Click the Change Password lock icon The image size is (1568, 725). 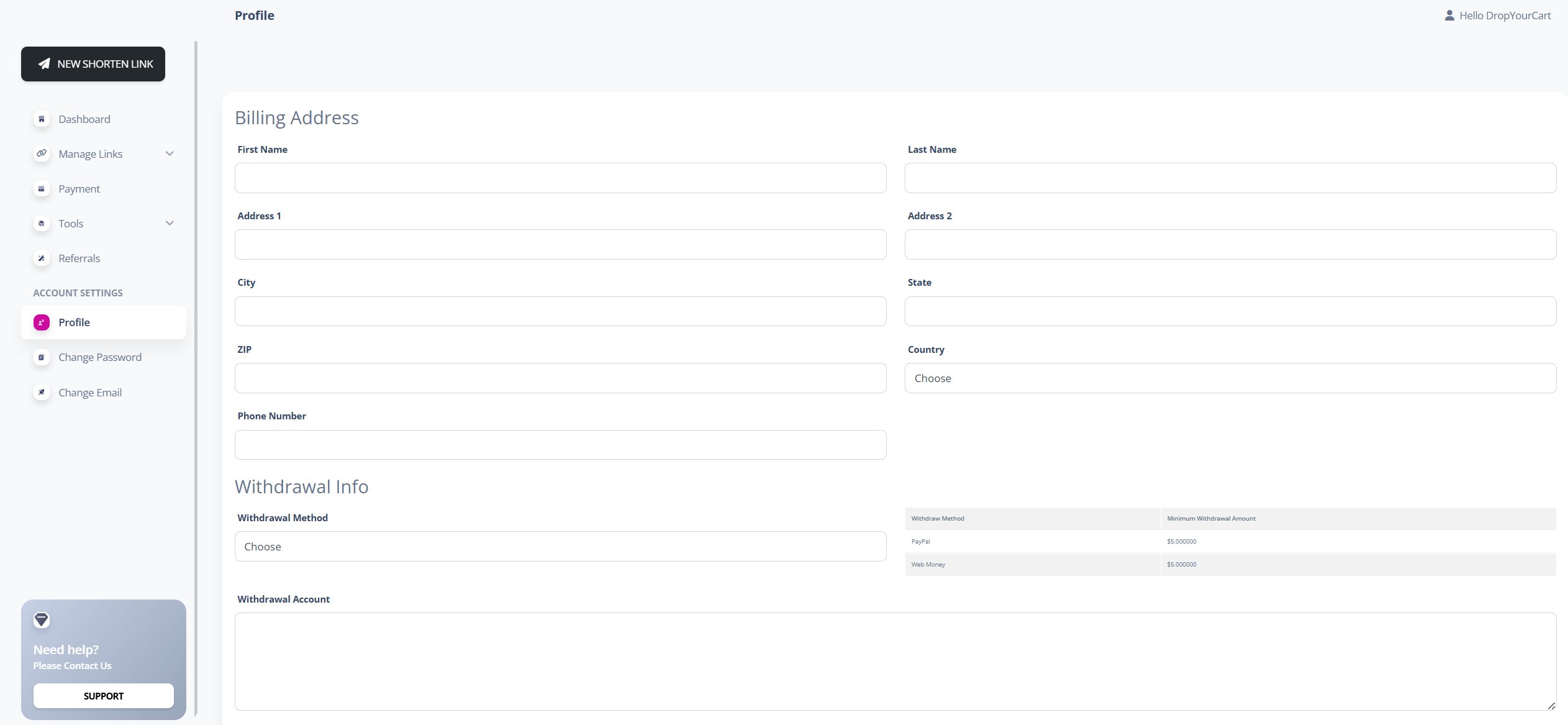coord(42,357)
